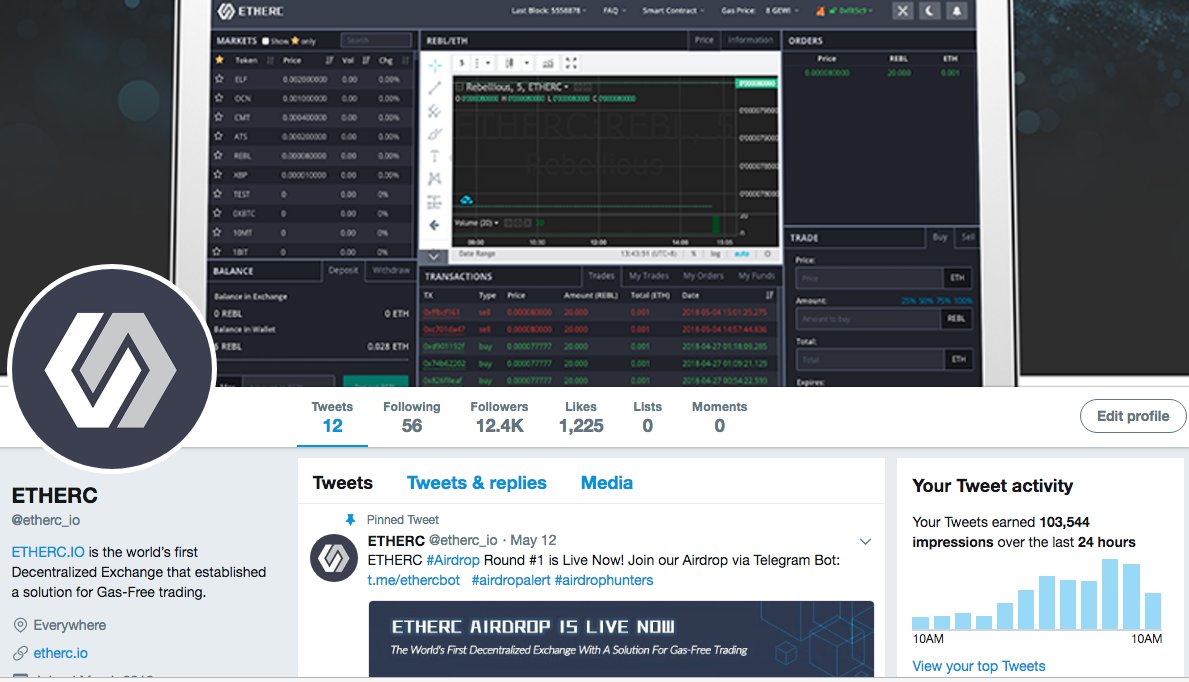The image size is (1189, 682).
Task: Favorite the CMT token star
Action: point(219,117)
